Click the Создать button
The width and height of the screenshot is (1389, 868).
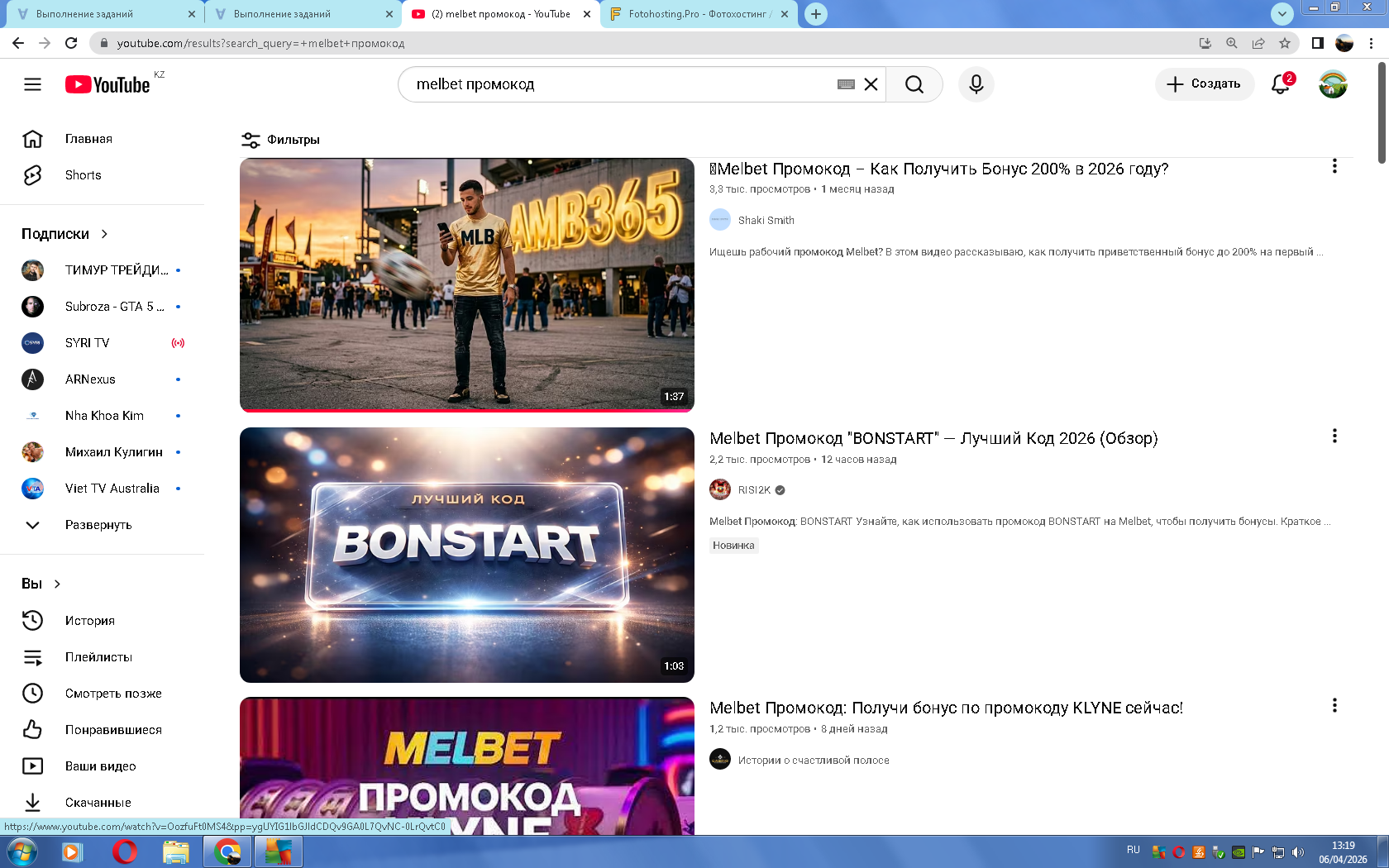click(x=1205, y=84)
